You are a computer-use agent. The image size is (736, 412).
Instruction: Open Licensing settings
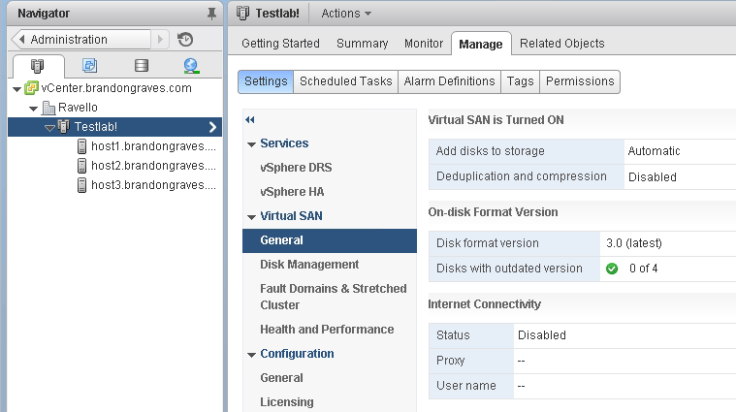[x=287, y=402]
